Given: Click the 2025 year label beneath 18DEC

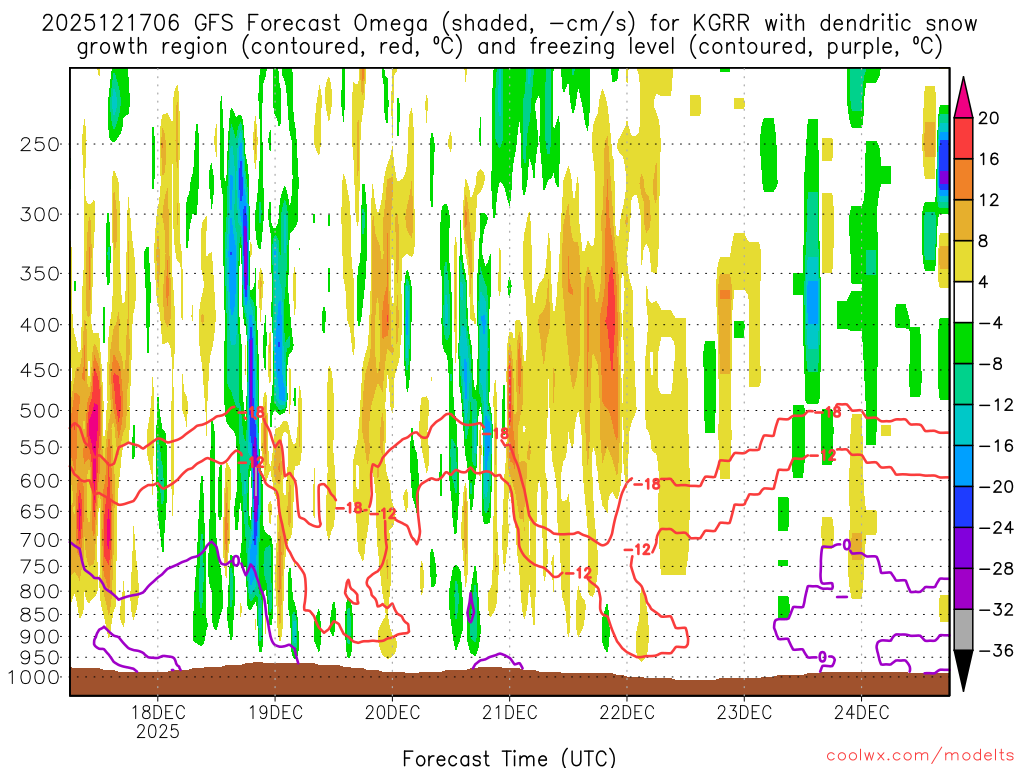Looking at the screenshot, I should (158, 731).
